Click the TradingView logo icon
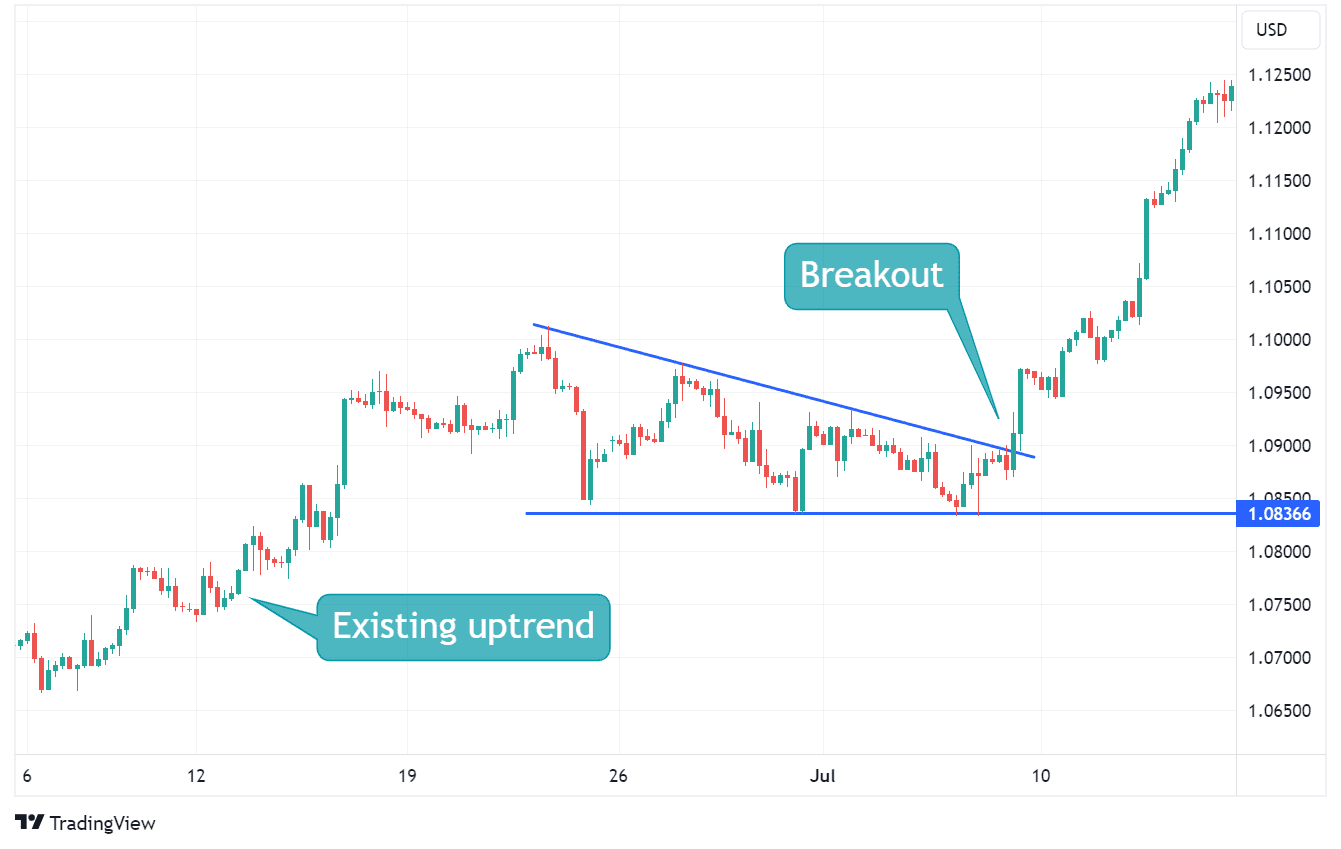Screen dimensions: 1341x849 pyautogui.click(x=30, y=823)
